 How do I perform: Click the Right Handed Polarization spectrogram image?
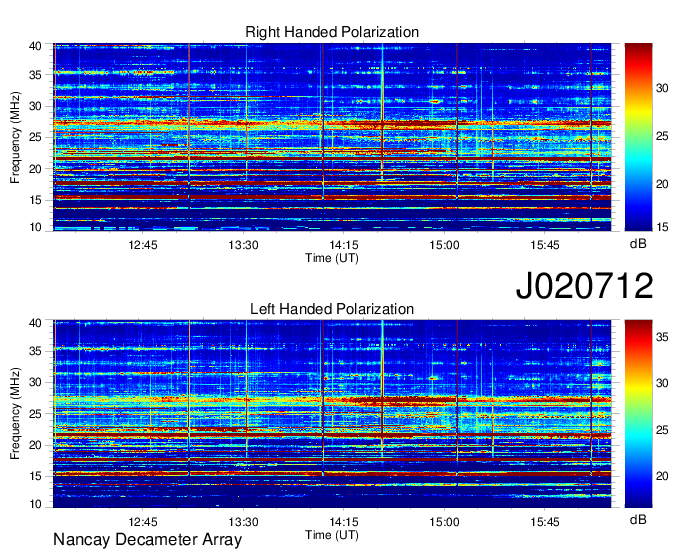[332, 137]
